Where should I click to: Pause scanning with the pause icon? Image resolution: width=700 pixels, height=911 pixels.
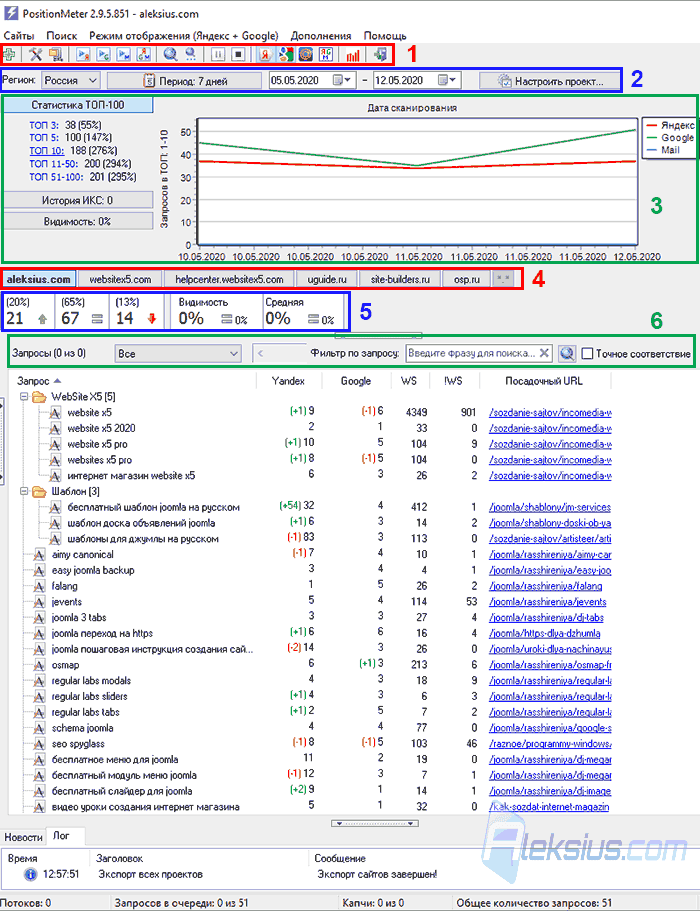pos(218,55)
